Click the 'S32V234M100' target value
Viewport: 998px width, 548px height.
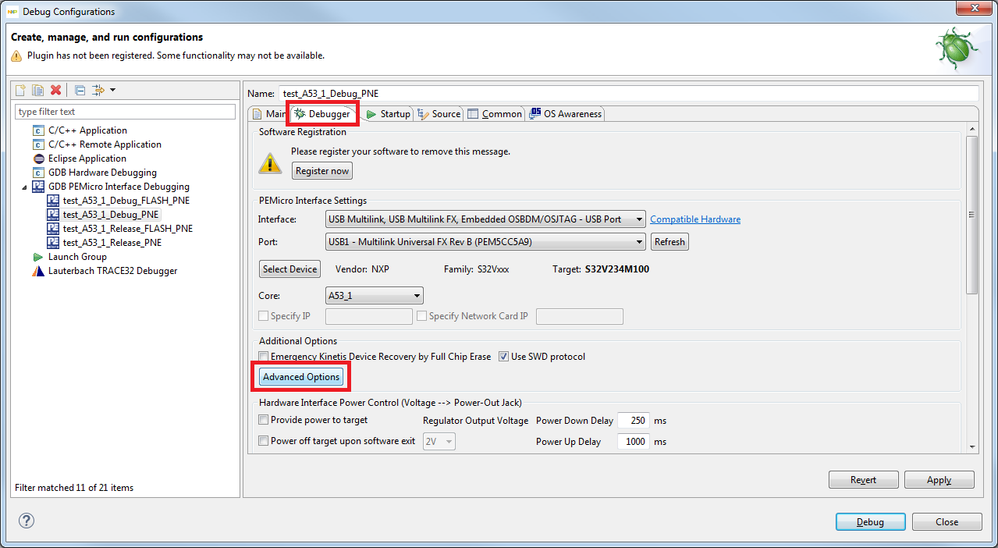click(617, 269)
